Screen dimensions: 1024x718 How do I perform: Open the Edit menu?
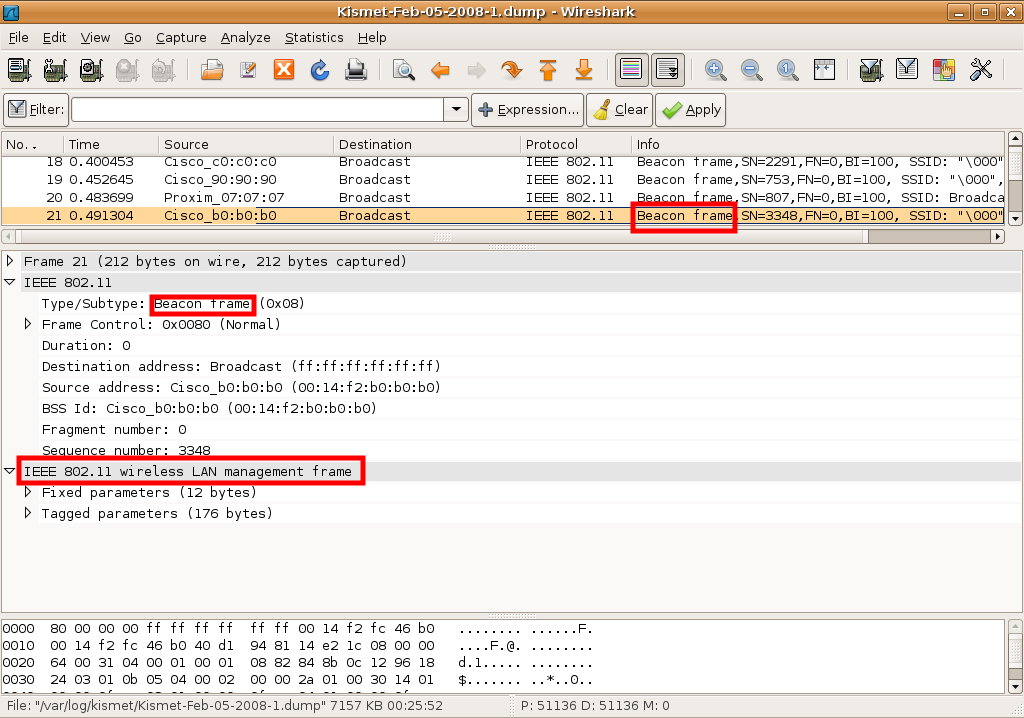pos(54,38)
